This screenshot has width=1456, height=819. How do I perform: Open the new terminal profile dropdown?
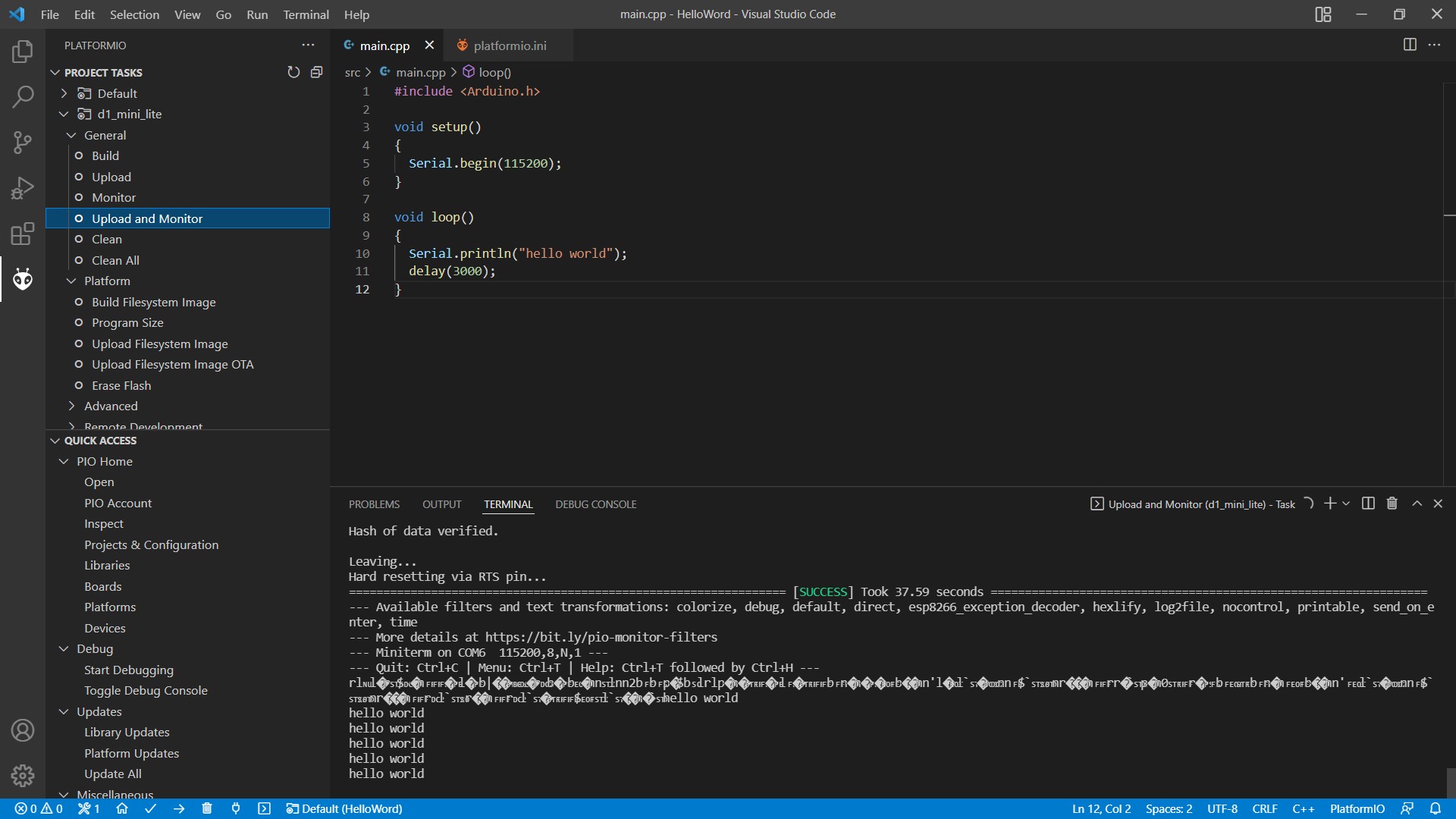pyautogui.click(x=1346, y=504)
